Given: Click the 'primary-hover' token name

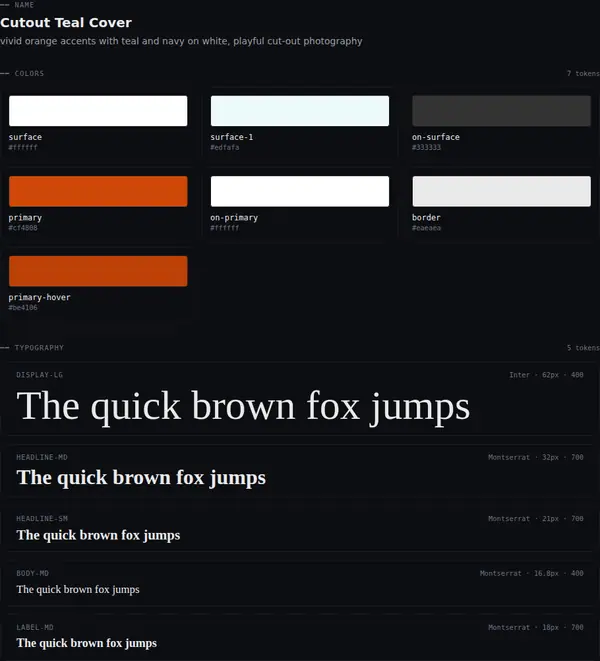Looking at the screenshot, I should tap(40, 297).
